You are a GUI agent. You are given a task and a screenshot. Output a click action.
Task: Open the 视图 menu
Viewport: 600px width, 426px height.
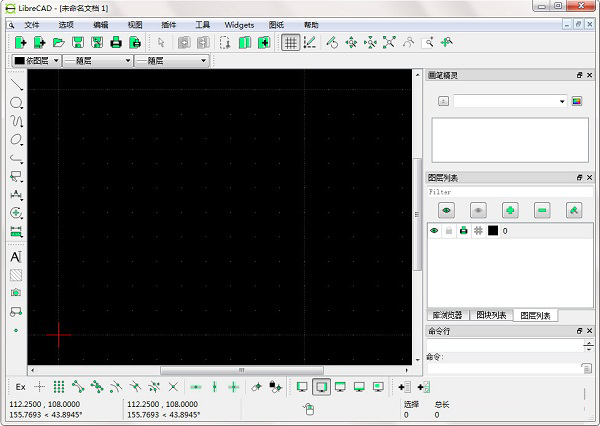click(x=135, y=25)
